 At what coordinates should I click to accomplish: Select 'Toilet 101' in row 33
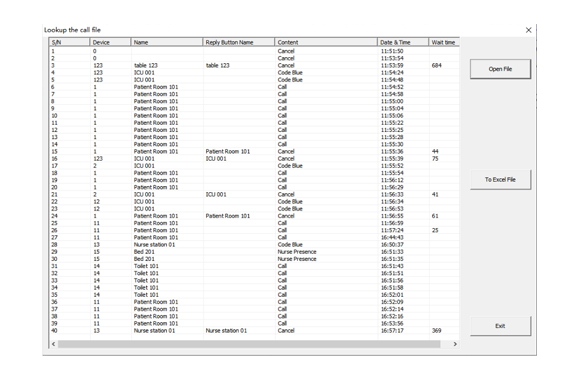coord(146,280)
